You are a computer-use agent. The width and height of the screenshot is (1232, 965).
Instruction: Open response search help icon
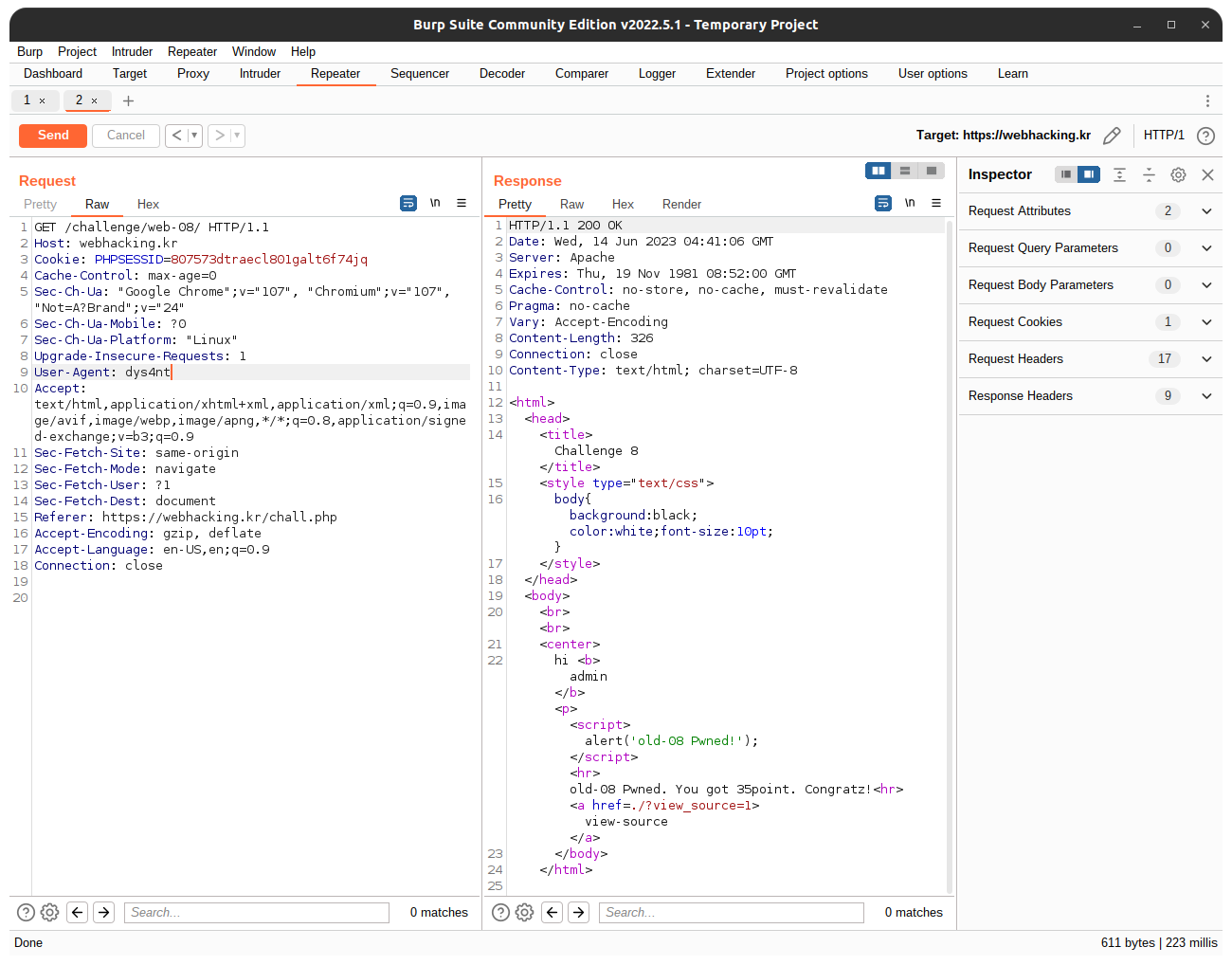501,912
